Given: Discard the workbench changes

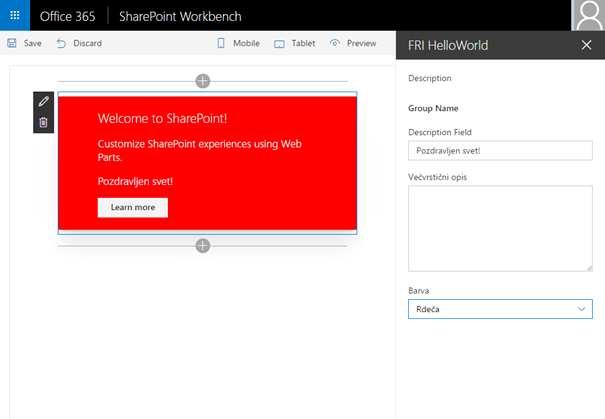Looking at the screenshot, I should [x=79, y=44].
